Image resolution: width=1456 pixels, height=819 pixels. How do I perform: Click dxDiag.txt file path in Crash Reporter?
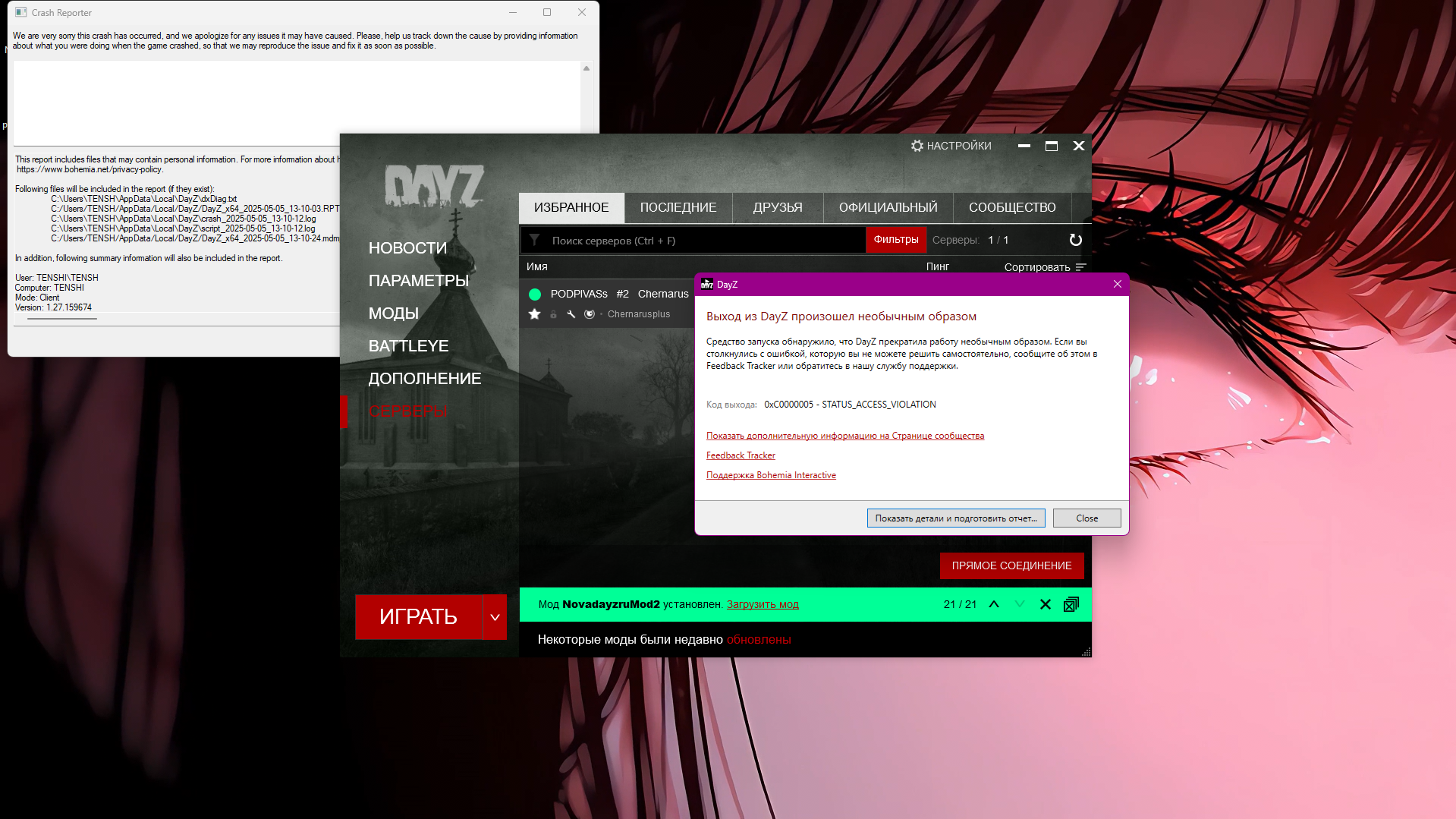pyautogui.click(x=144, y=199)
